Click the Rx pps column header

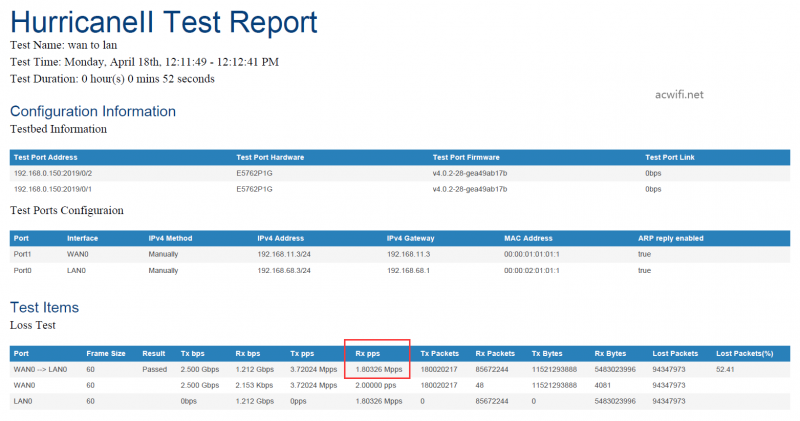[x=366, y=353]
